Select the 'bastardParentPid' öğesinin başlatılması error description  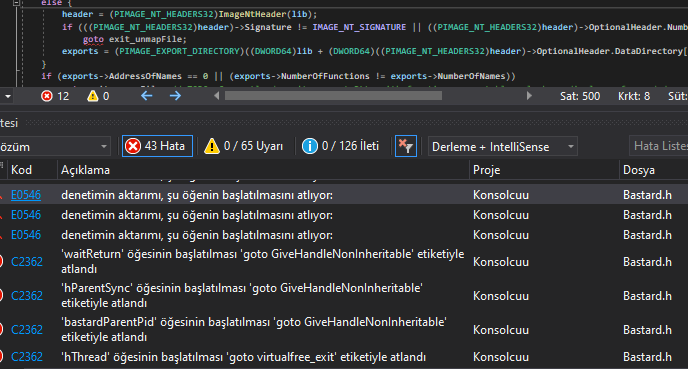[x=254, y=330]
